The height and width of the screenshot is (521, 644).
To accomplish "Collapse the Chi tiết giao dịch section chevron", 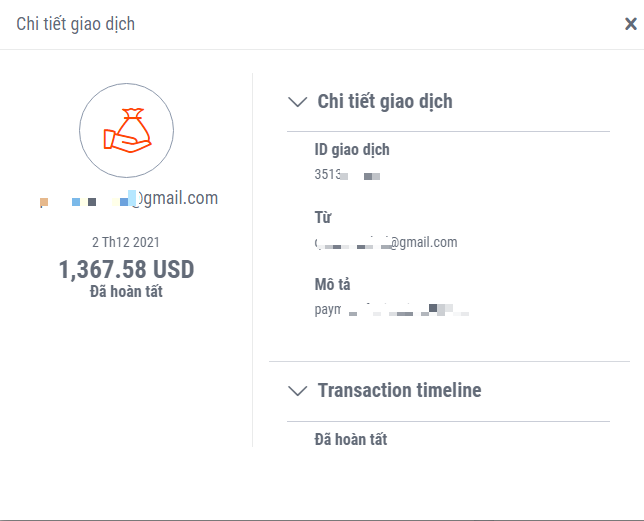I will (297, 101).
